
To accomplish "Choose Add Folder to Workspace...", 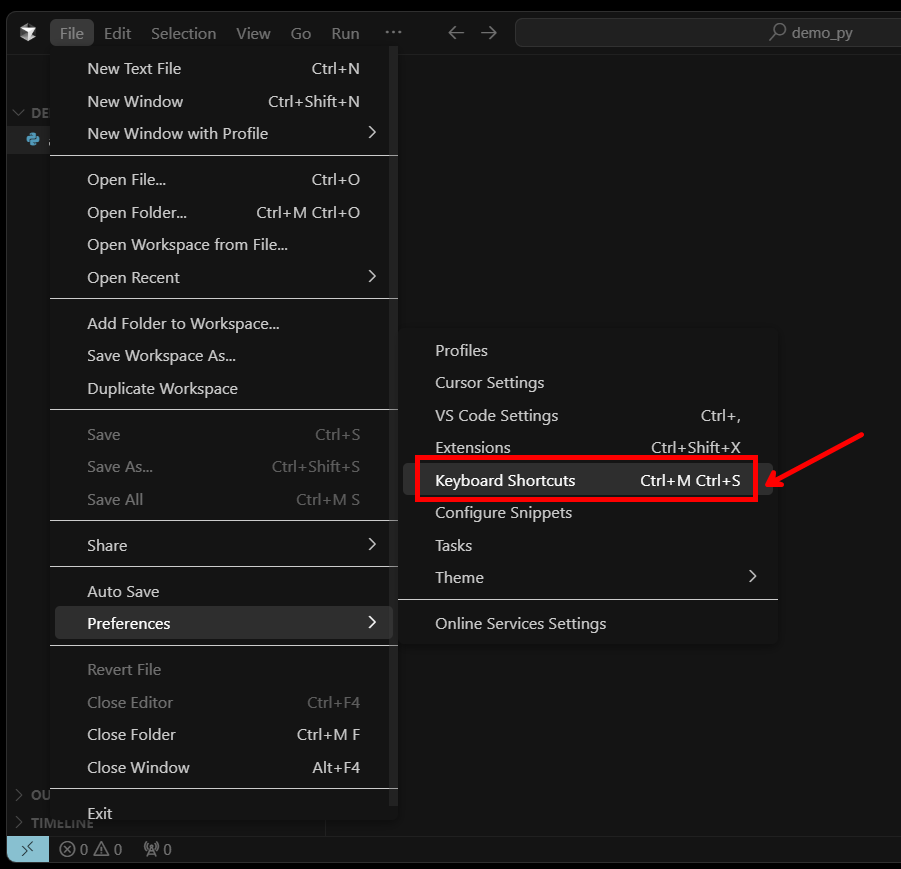I will [x=224, y=324].
